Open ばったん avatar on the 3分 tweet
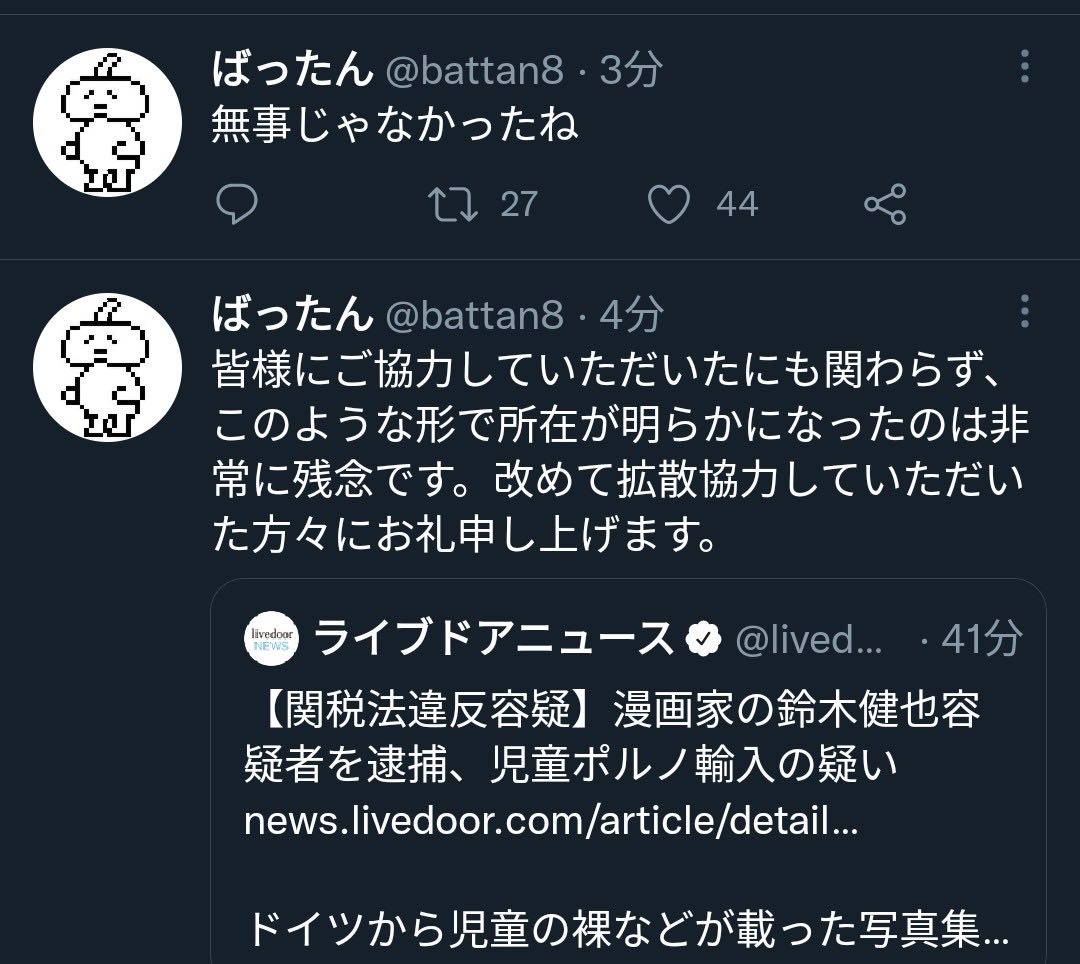The image size is (1080, 964). [107, 123]
